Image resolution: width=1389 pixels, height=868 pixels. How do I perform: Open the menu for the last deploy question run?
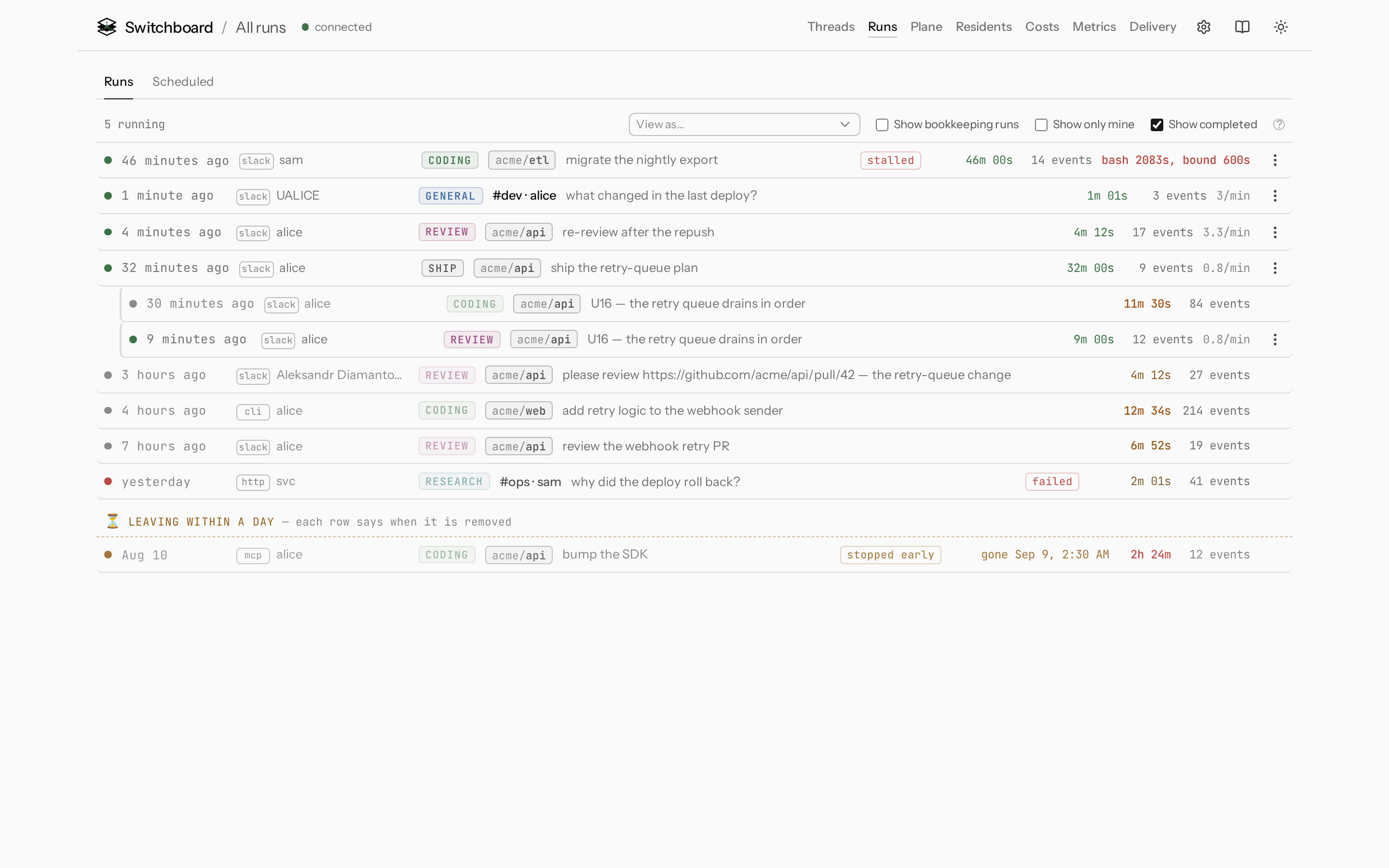pos(1275,196)
